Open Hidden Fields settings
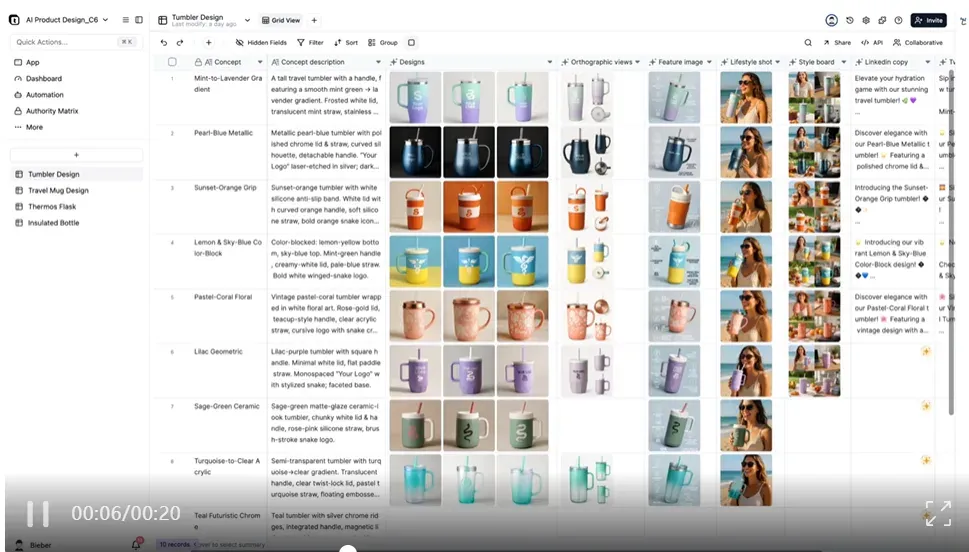The width and height of the screenshot is (969, 552). pos(261,43)
